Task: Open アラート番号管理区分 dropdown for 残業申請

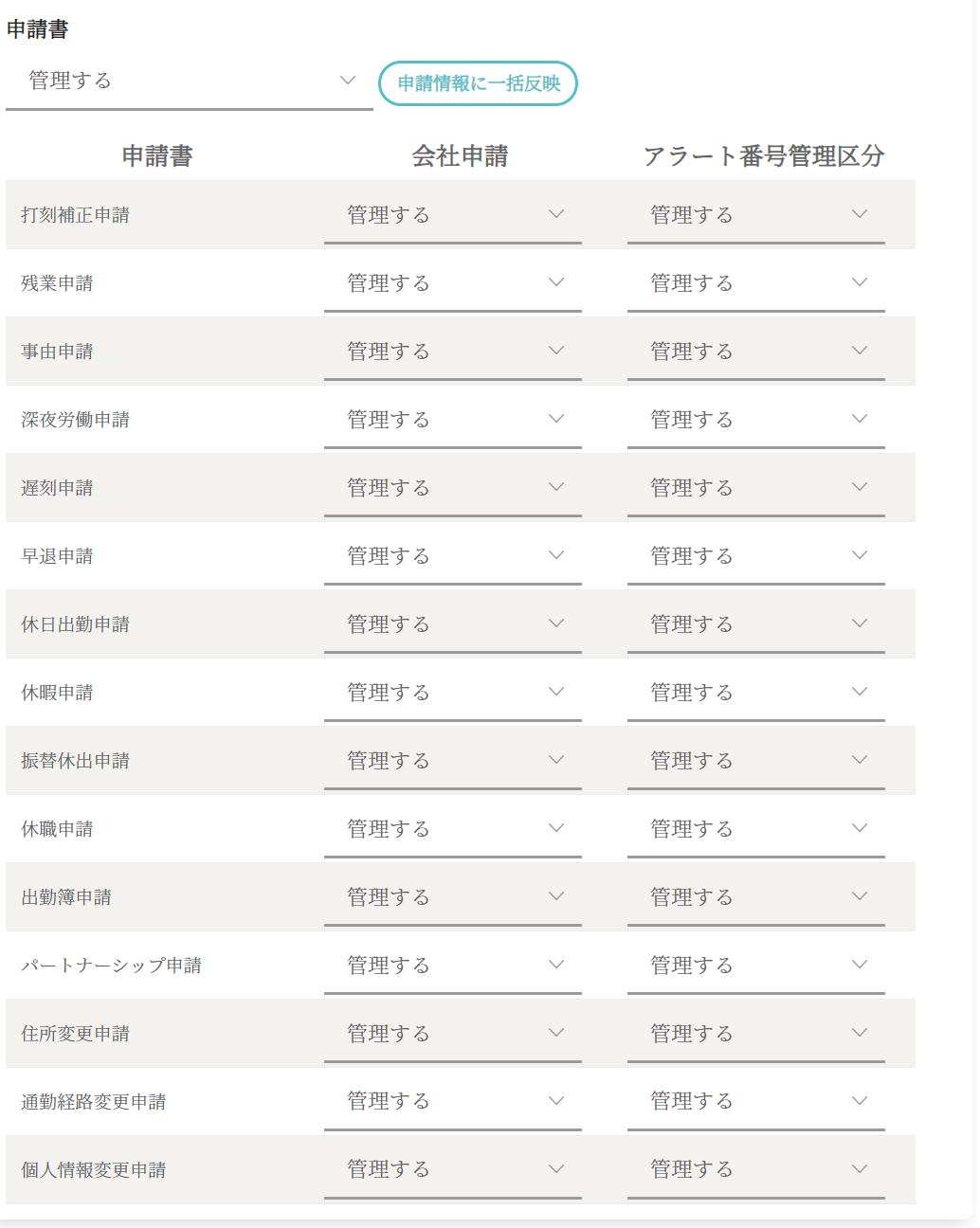Action: pos(756,283)
